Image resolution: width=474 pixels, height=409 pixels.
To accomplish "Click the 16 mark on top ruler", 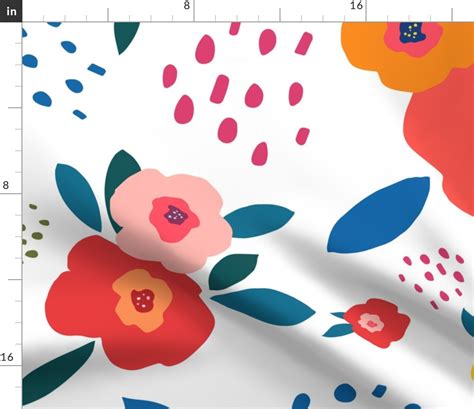I will coord(356,5).
